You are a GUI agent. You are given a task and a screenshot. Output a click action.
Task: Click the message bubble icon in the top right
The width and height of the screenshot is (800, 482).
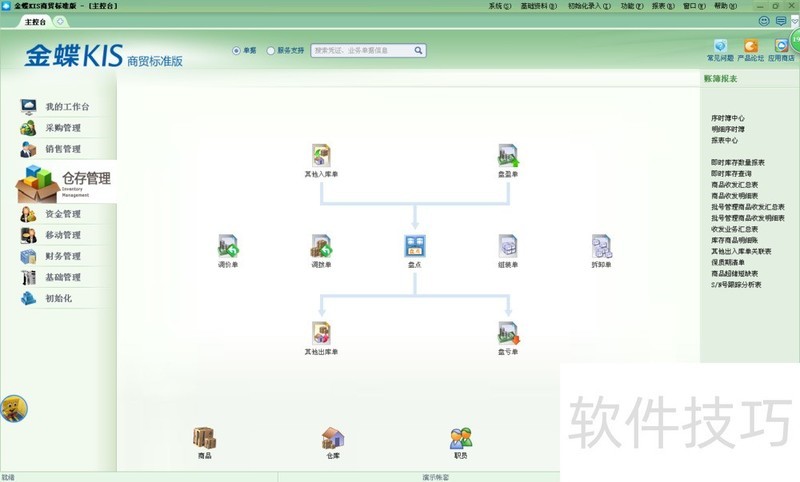tap(781, 21)
